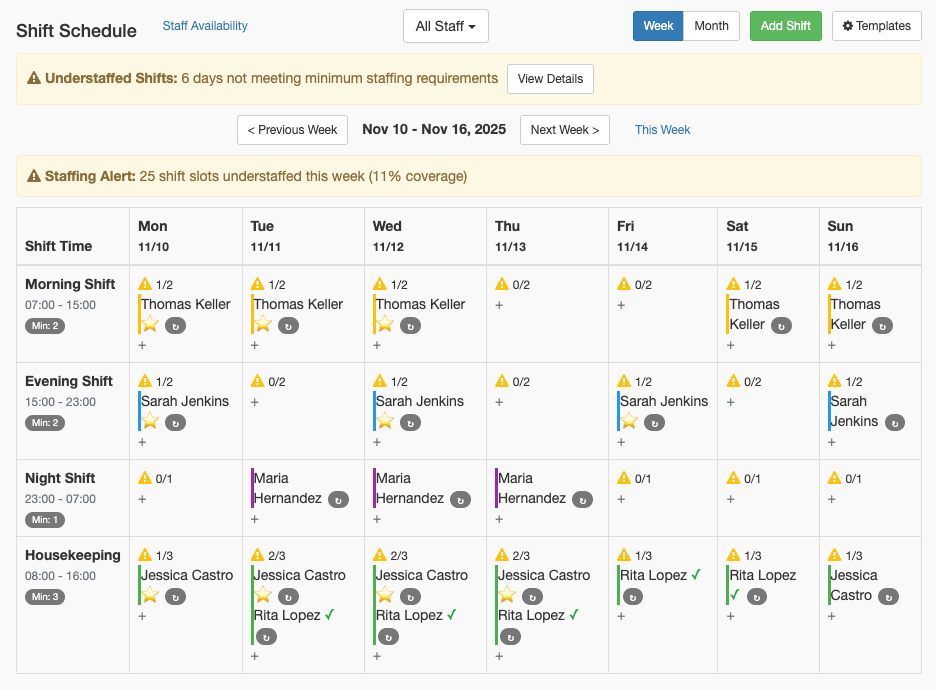Click star icon on Monday Morning Shift
936x690 pixels.
coord(150,324)
